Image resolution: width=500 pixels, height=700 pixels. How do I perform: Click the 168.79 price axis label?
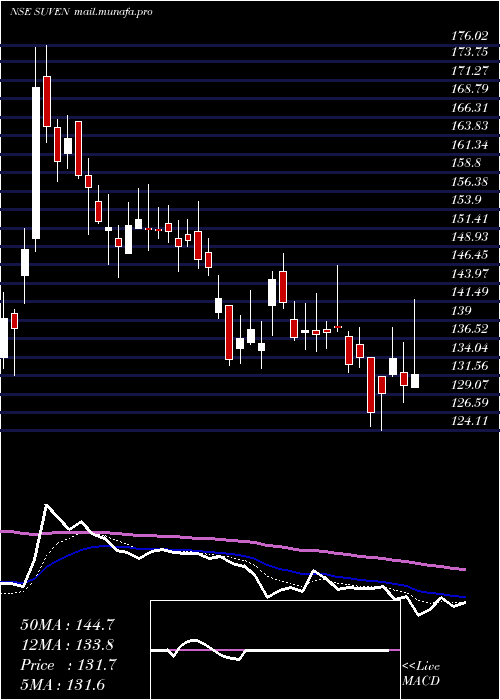469,89
